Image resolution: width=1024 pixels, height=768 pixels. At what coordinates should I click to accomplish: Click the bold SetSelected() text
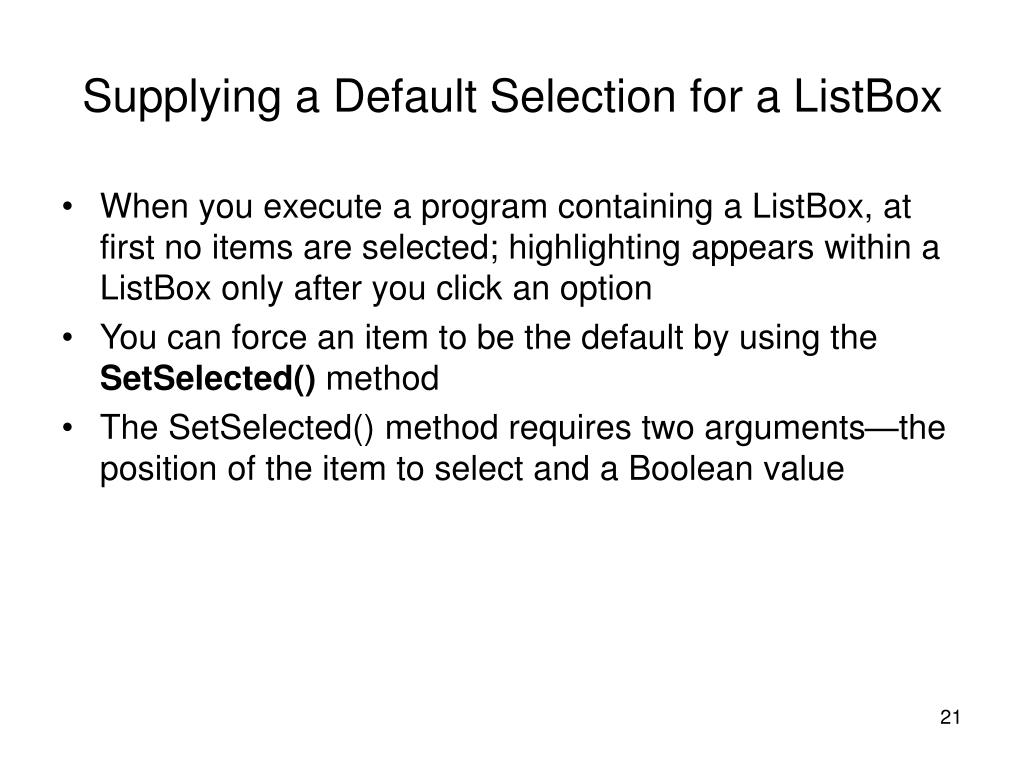click(x=208, y=379)
